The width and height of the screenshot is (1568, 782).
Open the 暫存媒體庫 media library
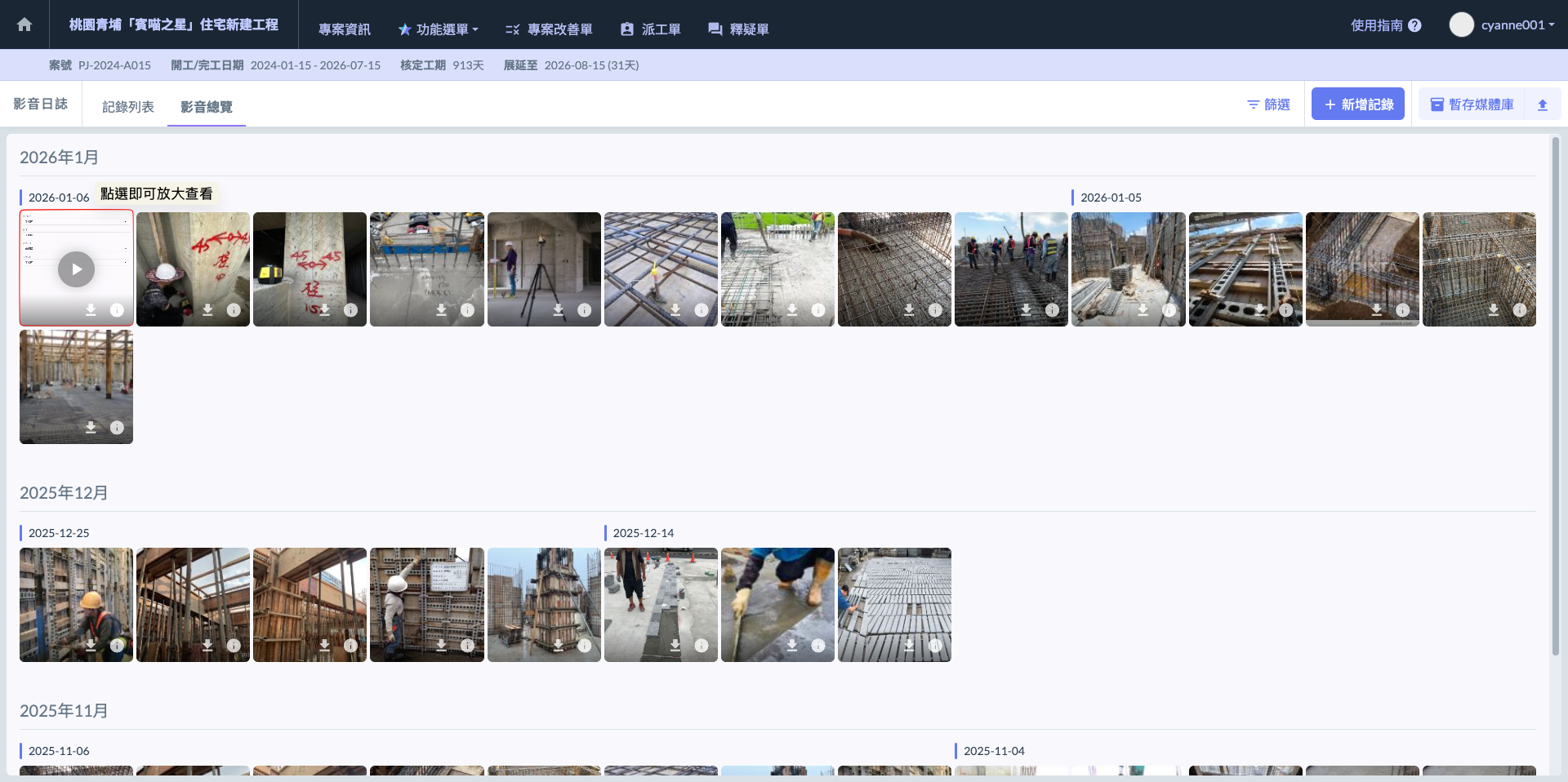tap(1472, 104)
